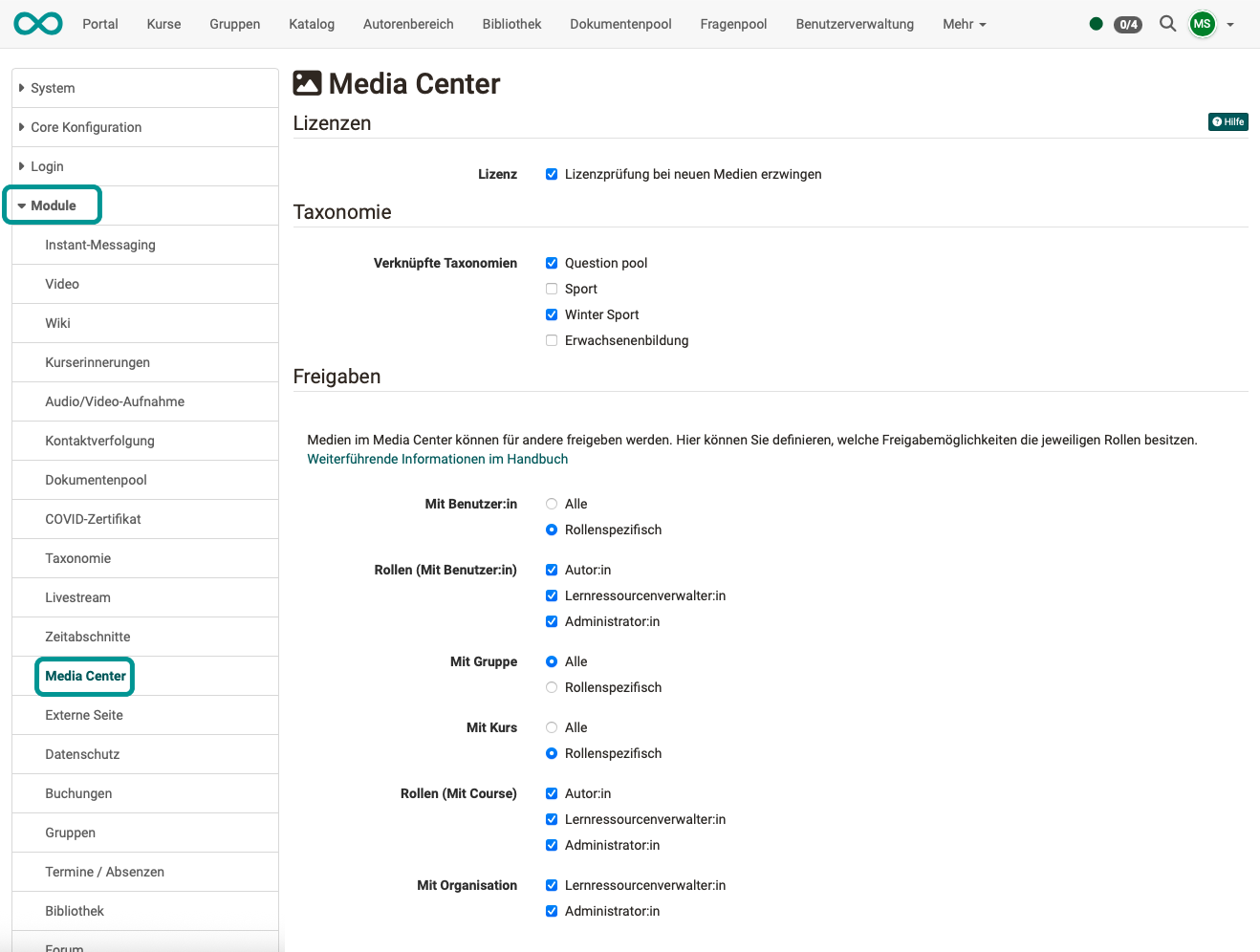Click the green server status dot

1096,24
